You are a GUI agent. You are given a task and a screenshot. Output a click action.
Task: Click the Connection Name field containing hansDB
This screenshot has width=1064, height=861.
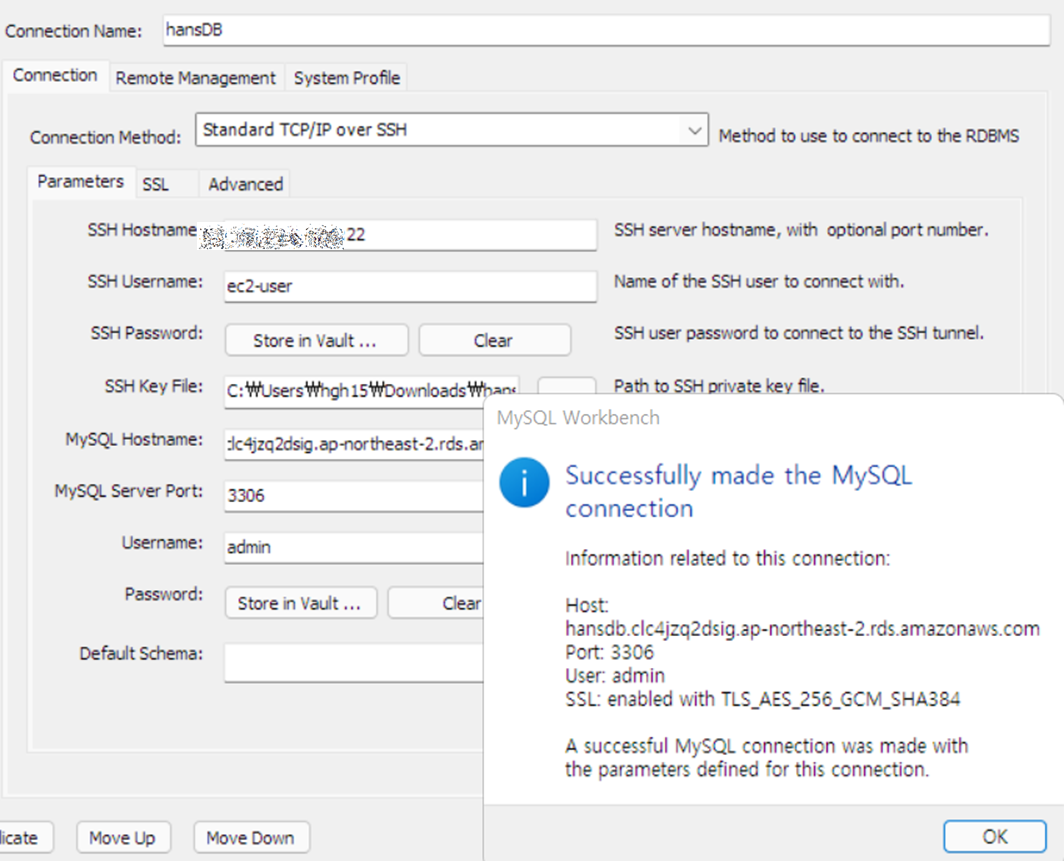(x=606, y=31)
